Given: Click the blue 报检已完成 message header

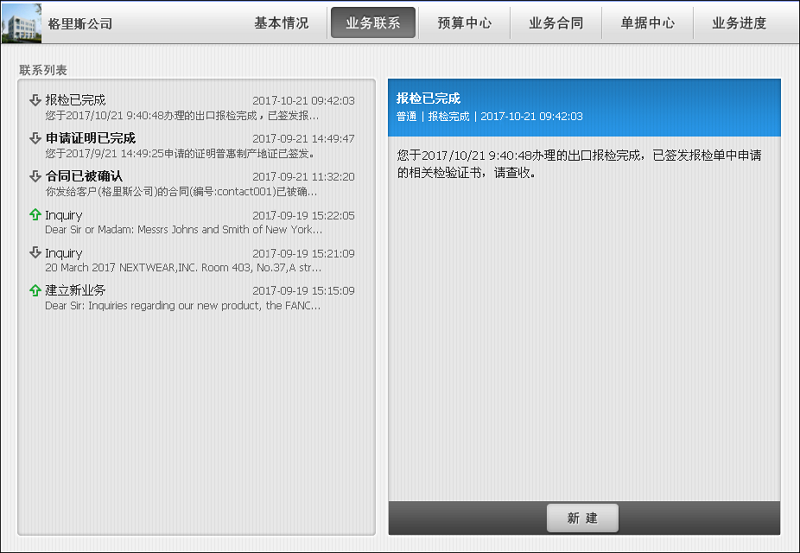Looking at the screenshot, I should [x=583, y=107].
